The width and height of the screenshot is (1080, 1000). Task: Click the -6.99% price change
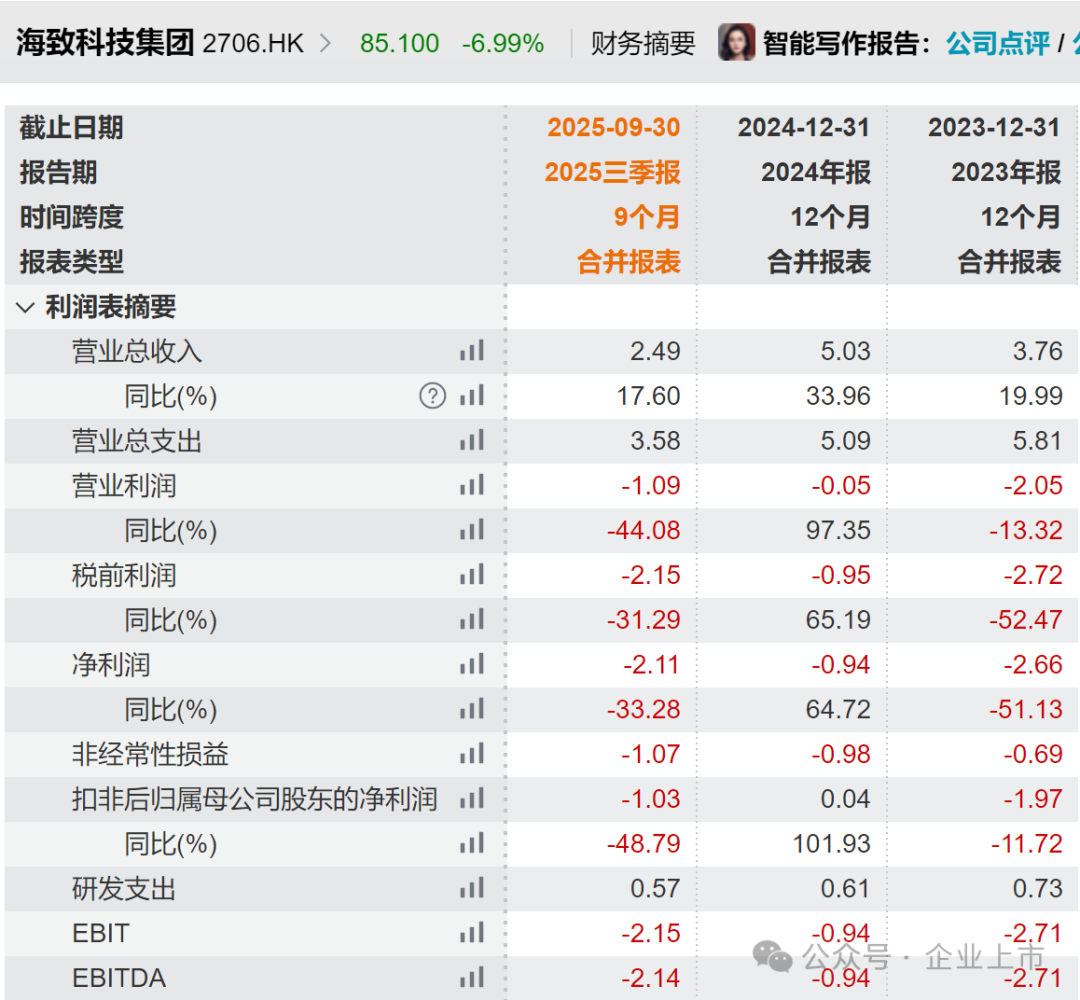[x=503, y=43]
